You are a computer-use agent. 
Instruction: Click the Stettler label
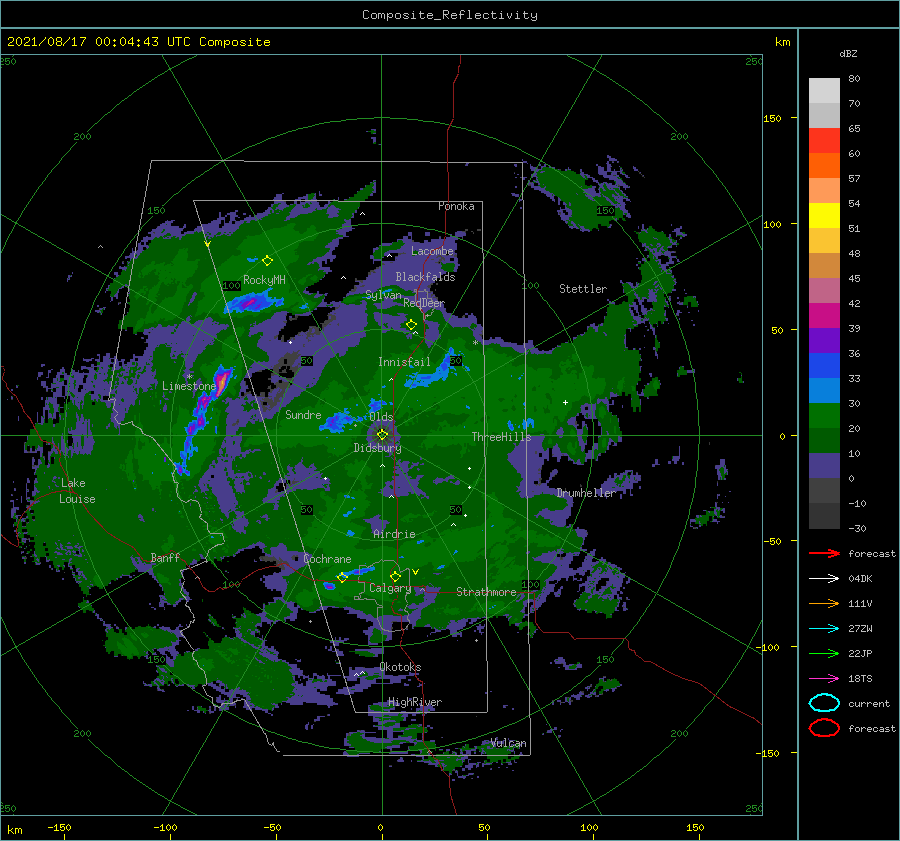pos(583,289)
